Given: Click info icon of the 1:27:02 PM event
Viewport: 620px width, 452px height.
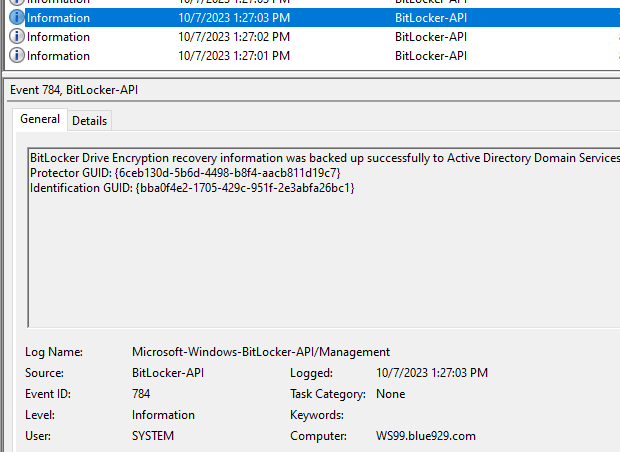Looking at the screenshot, I should pyautogui.click(x=17, y=37).
